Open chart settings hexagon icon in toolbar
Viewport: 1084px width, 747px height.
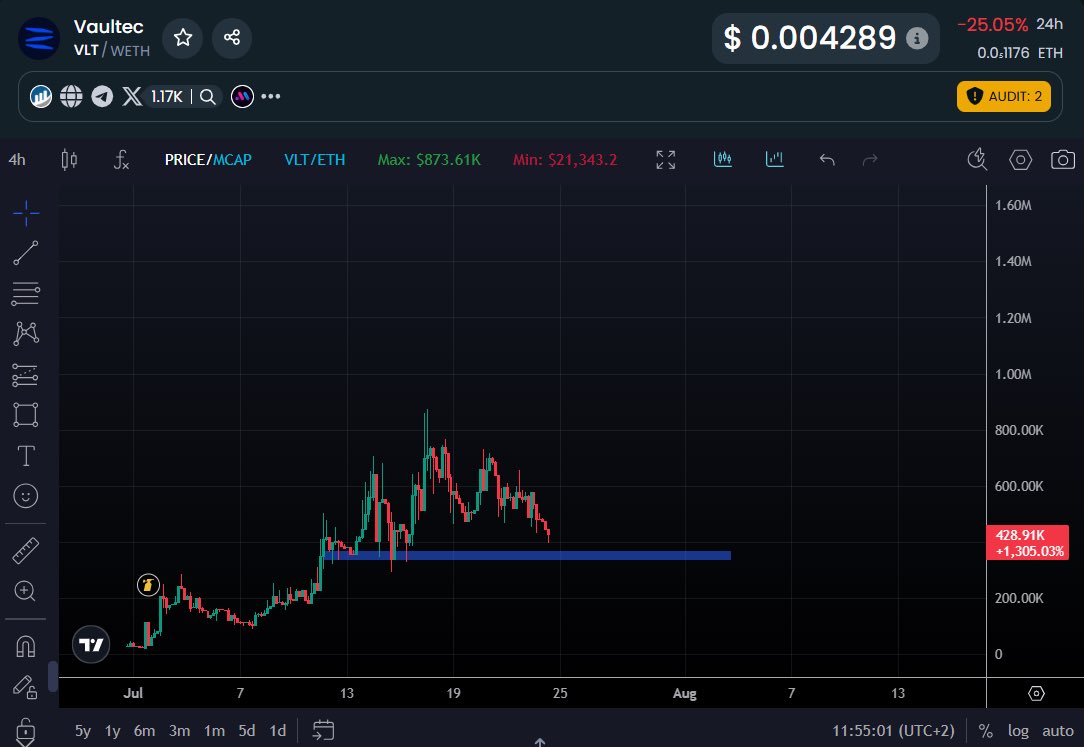coord(1020,160)
